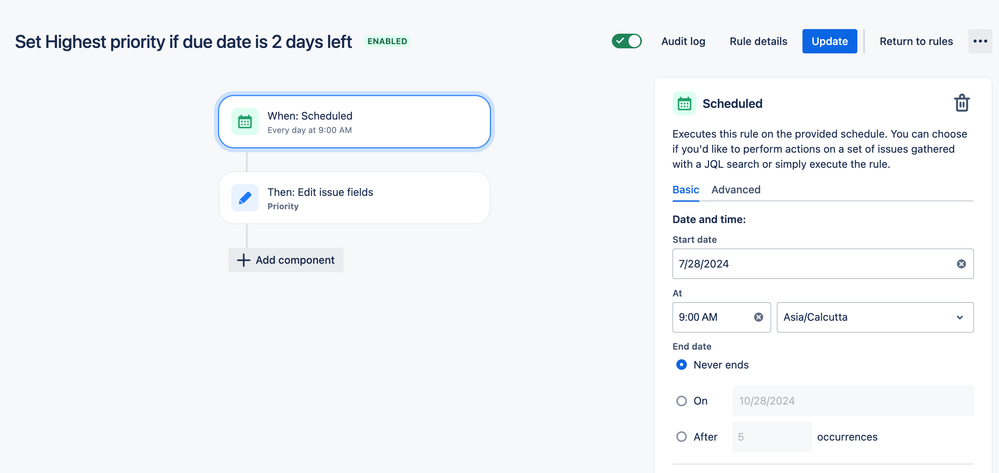The width and height of the screenshot is (999, 473).
Task: Expand the Asia/Calcutta timezone dropdown
Action: pyautogui.click(x=875, y=317)
